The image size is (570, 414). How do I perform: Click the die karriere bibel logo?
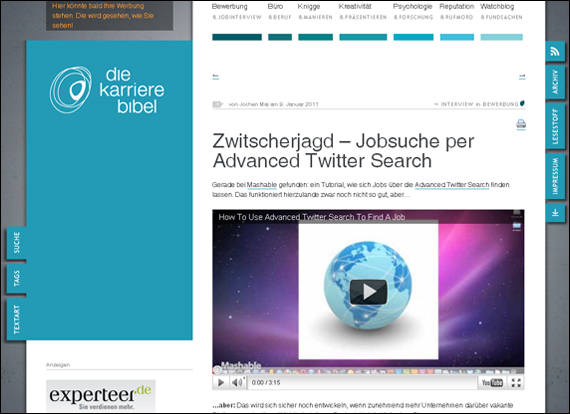pyautogui.click(x=107, y=90)
